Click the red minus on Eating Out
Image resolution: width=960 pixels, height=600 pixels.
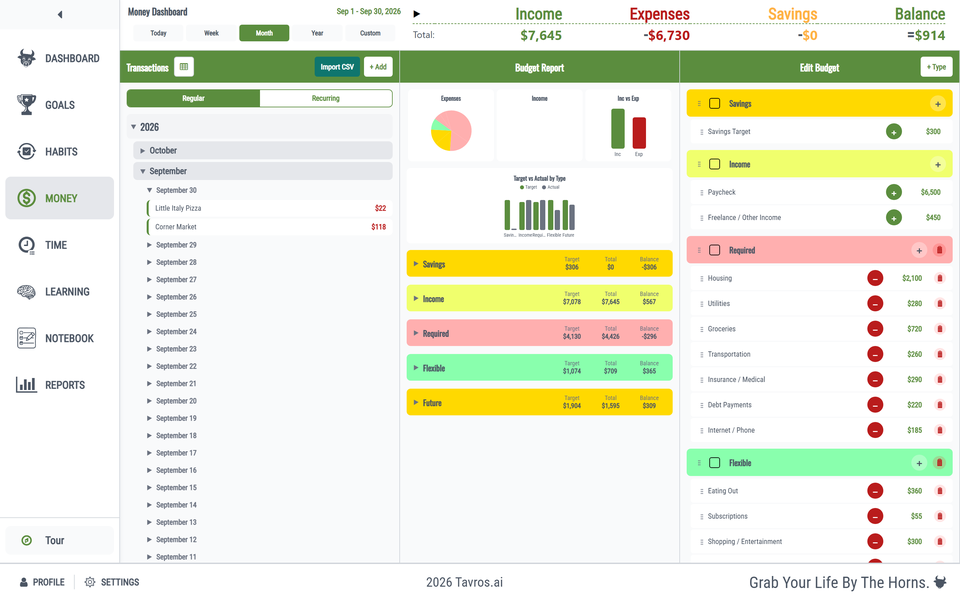point(875,491)
